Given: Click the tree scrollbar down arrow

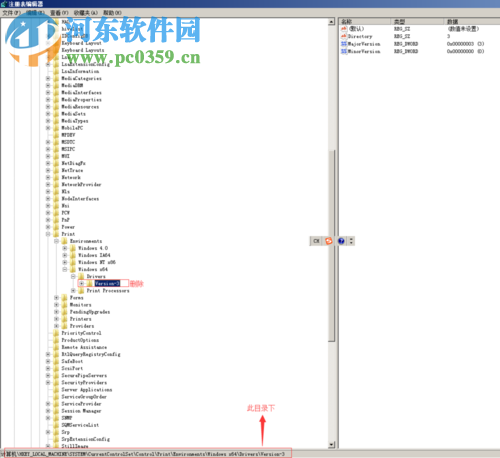Looking at the screenshot, I should coord(331,445).
